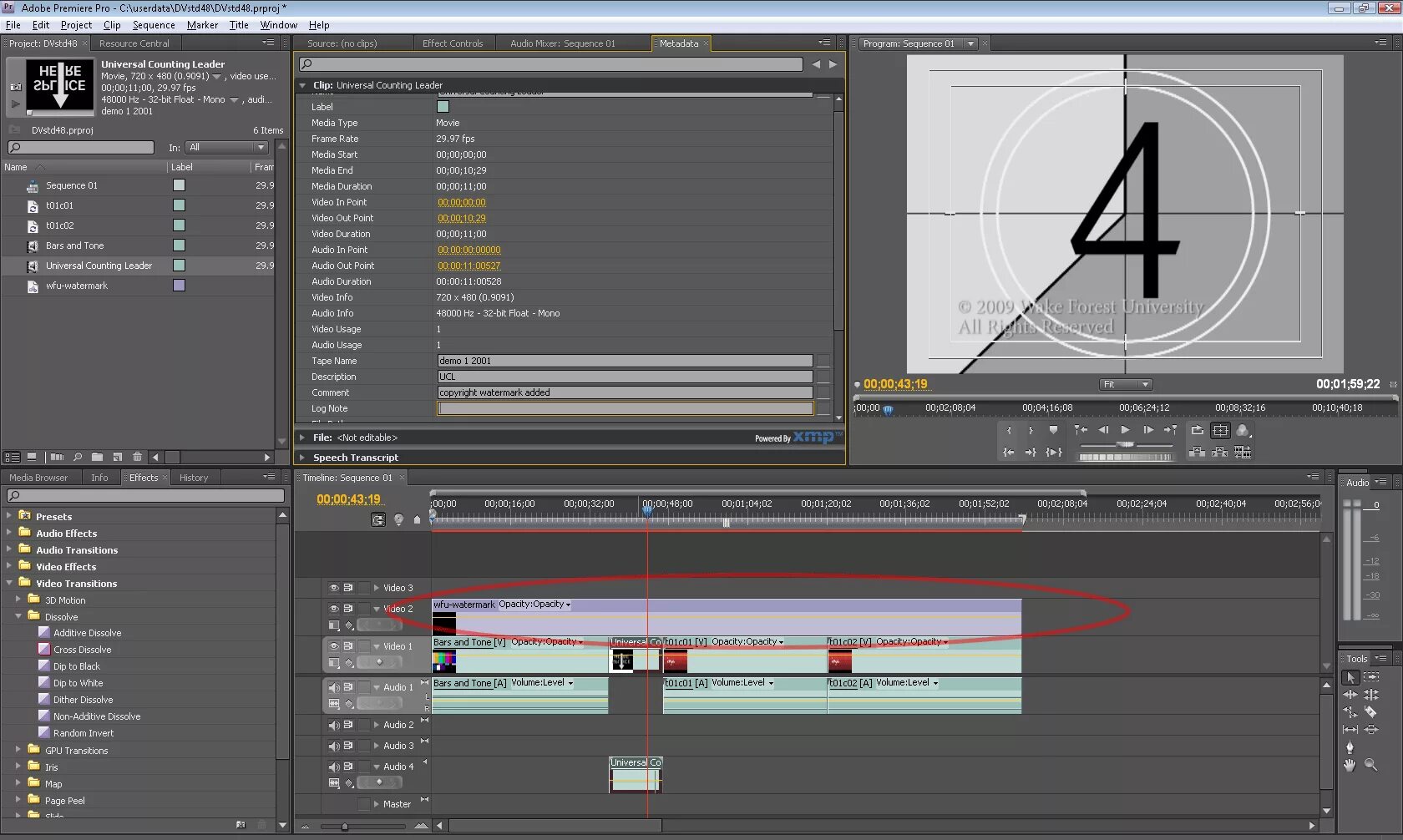Toggle Loop playback in Program monitor
Screen dimensions: 1403x840
(x=1198, y=430)
